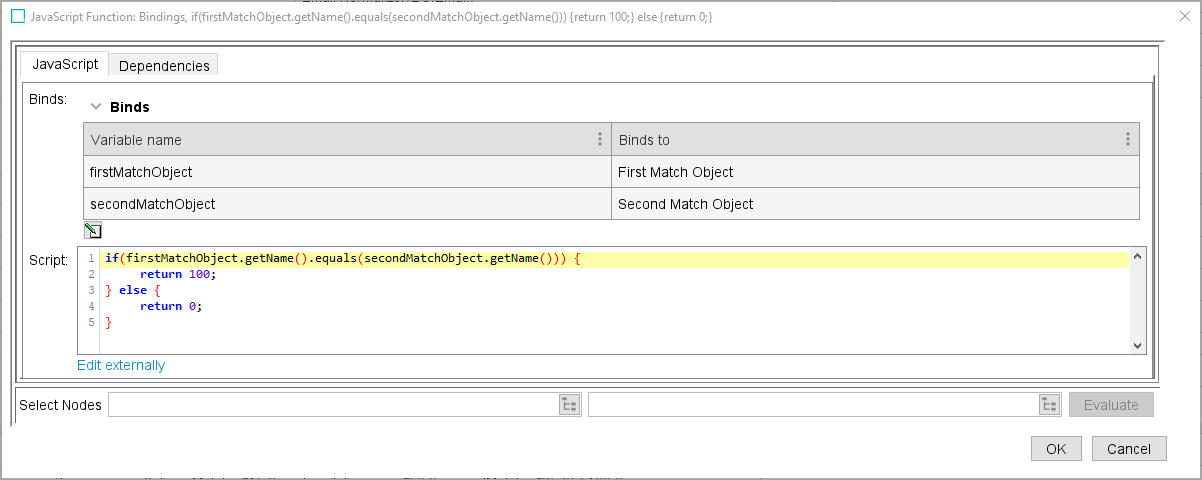The image size is (1202, 480).
Task: Collapse the Binds section
Action: 97,106
